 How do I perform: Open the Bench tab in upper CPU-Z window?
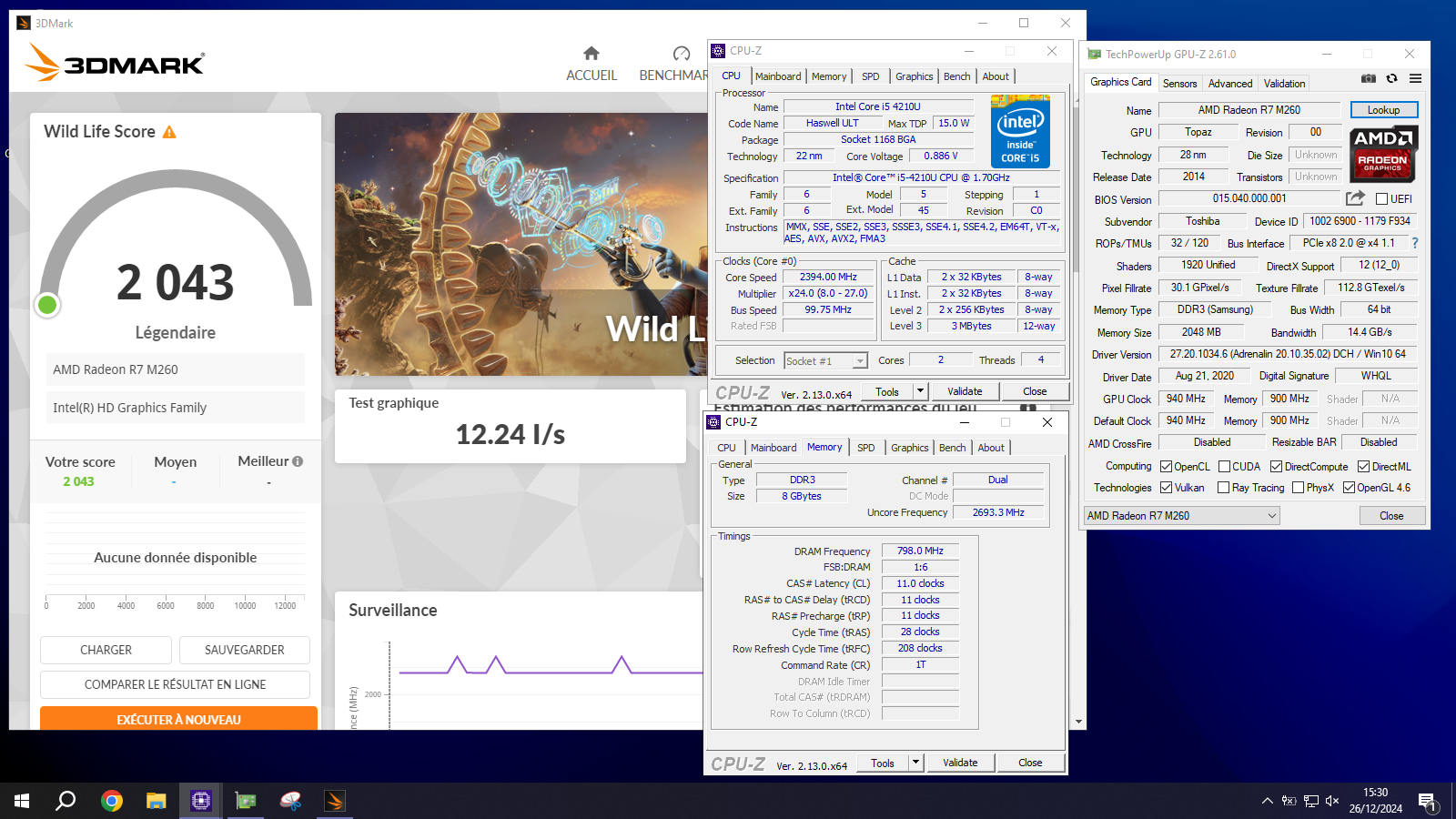point(956,76)
